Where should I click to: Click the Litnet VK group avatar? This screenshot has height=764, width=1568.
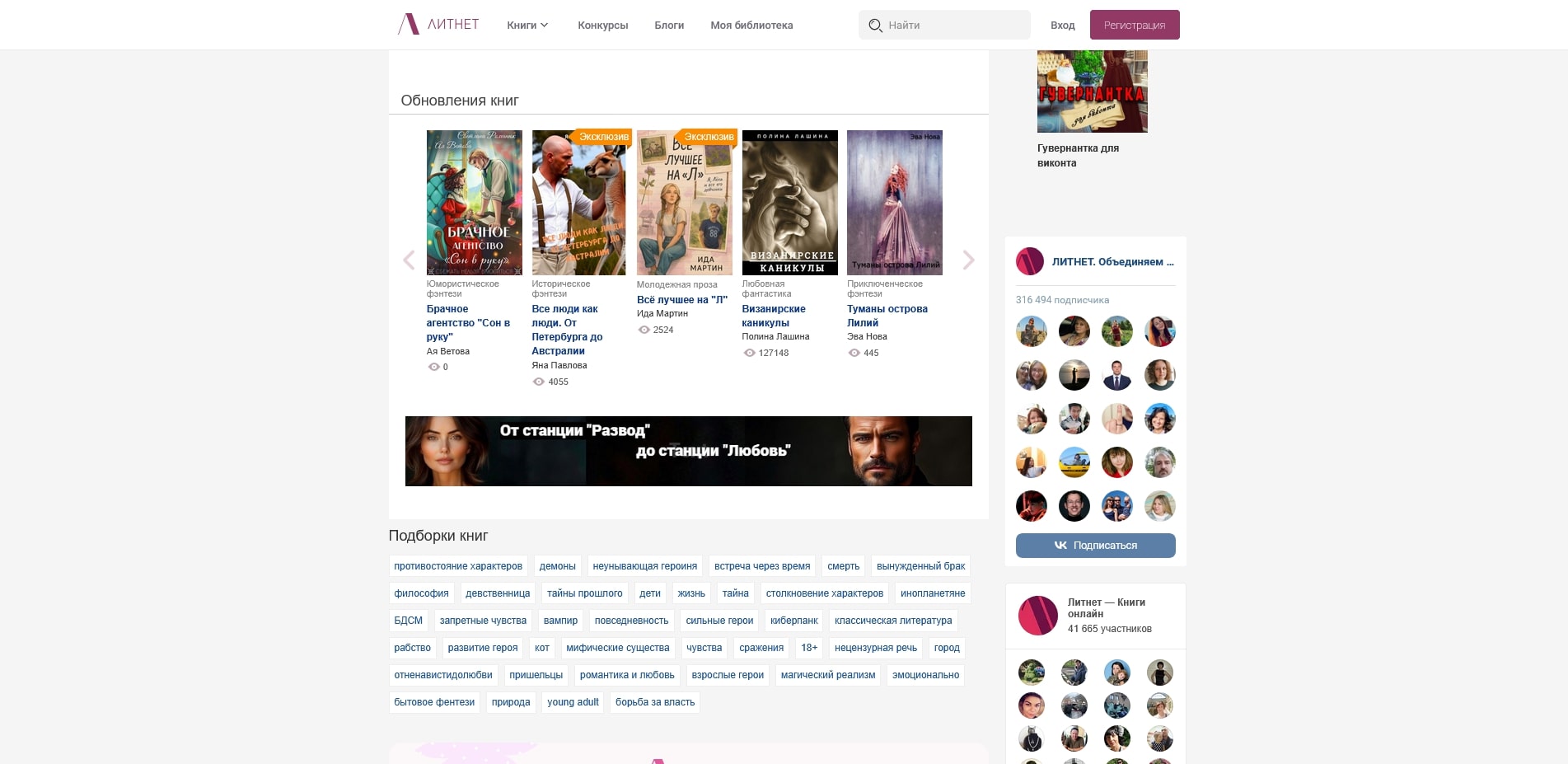(1029, 262)
